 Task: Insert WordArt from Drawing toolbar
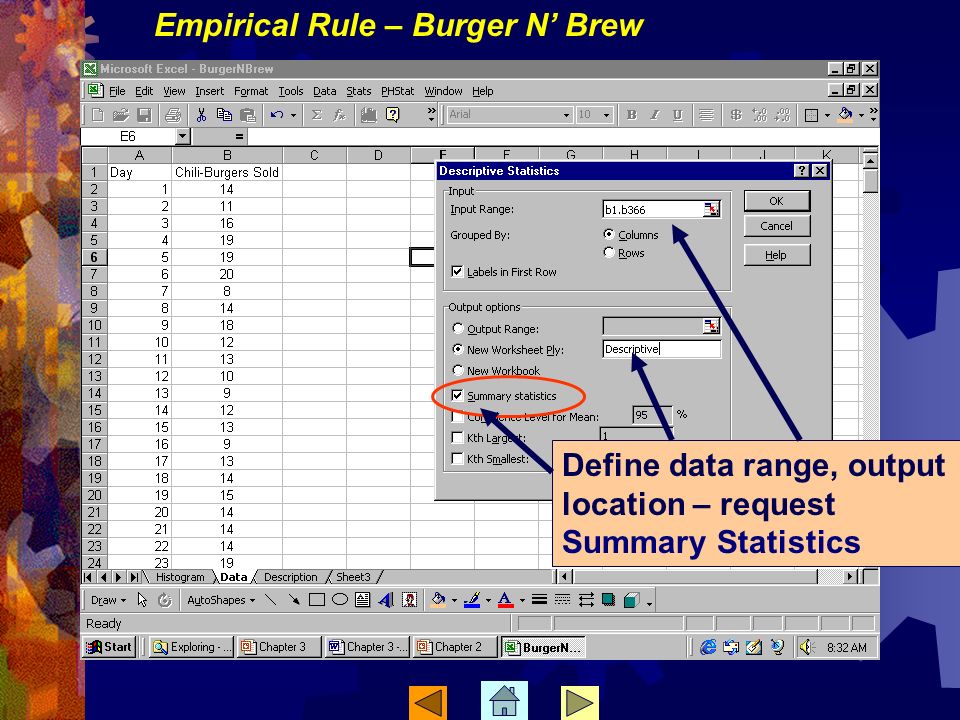386,600
